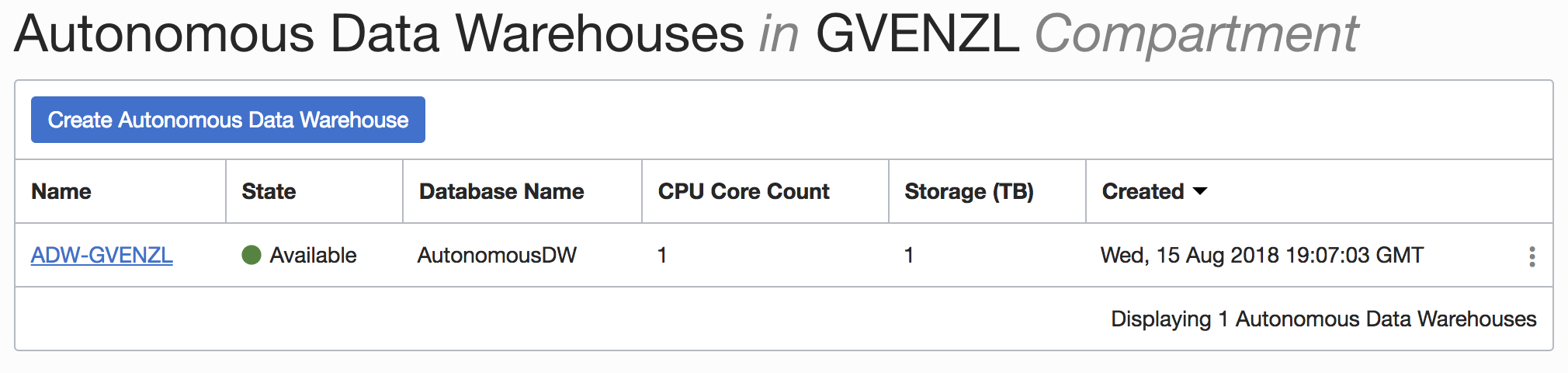1568x373 pixels.
Task: Click the Autonomous Data Warehouses page heading
Action: tap(379, 34)
